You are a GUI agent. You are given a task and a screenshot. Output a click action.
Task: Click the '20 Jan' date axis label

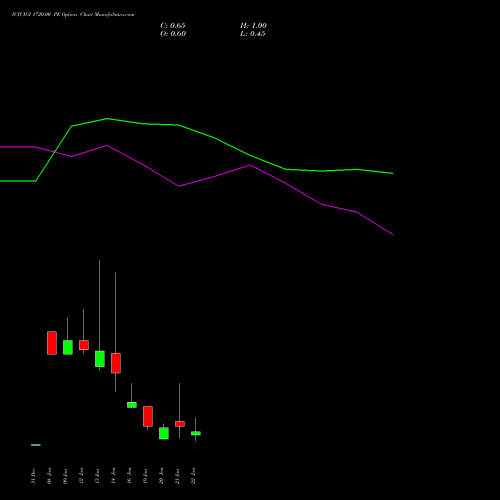coord(161,476)
